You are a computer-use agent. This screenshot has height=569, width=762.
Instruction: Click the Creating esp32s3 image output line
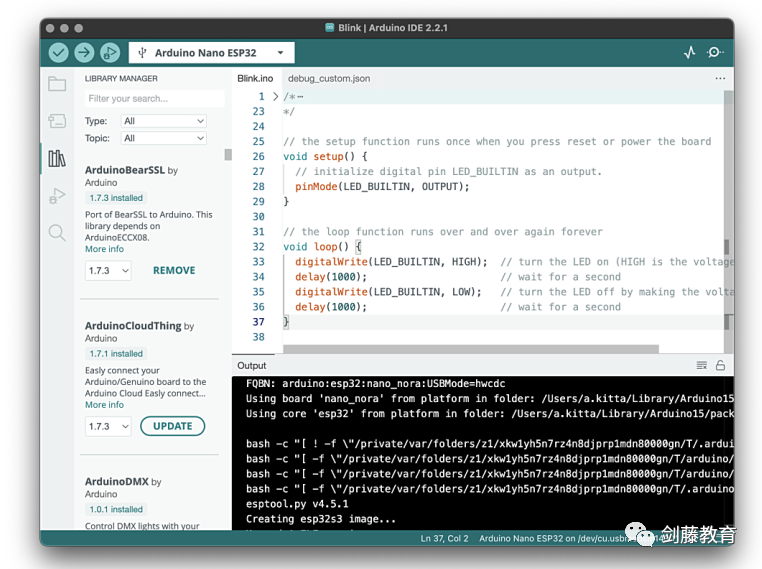pos(321,519)
